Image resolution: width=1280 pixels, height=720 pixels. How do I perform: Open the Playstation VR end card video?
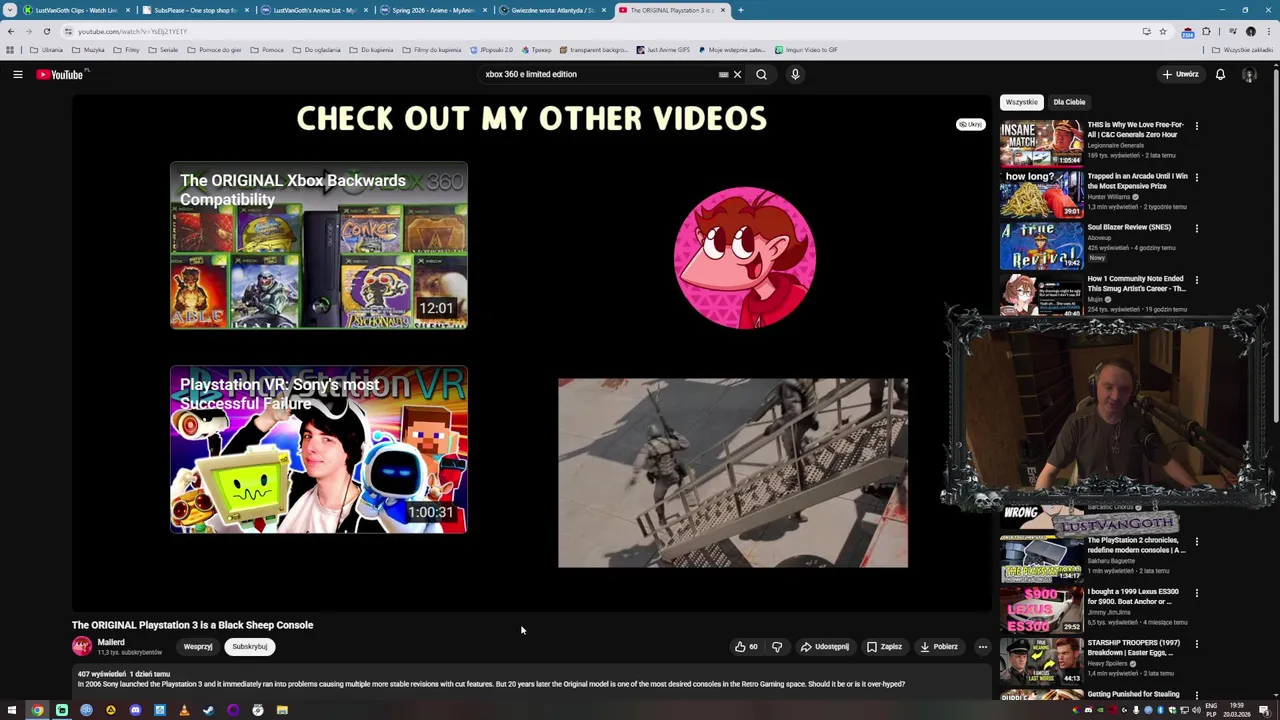318,449
